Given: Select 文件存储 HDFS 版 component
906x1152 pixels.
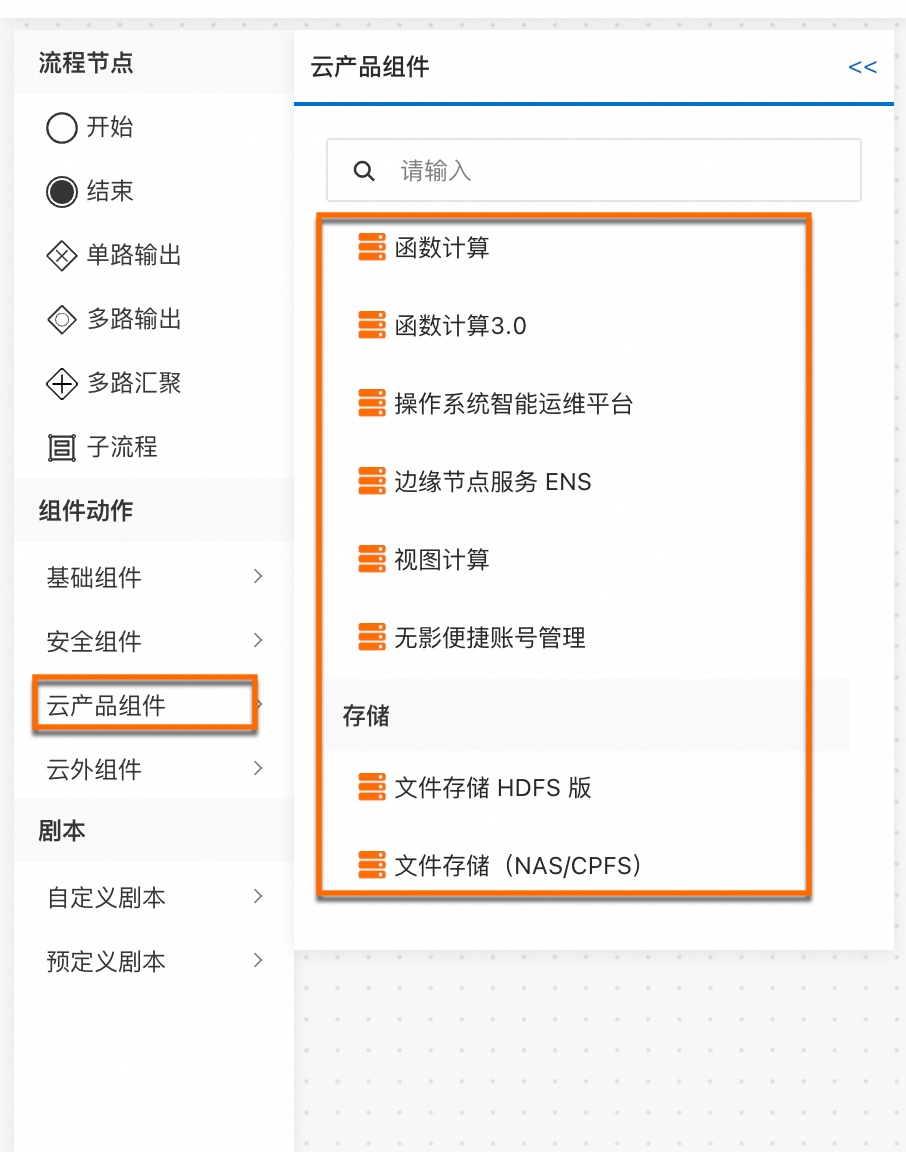Looking at the screenshot, I should [493, 788].
